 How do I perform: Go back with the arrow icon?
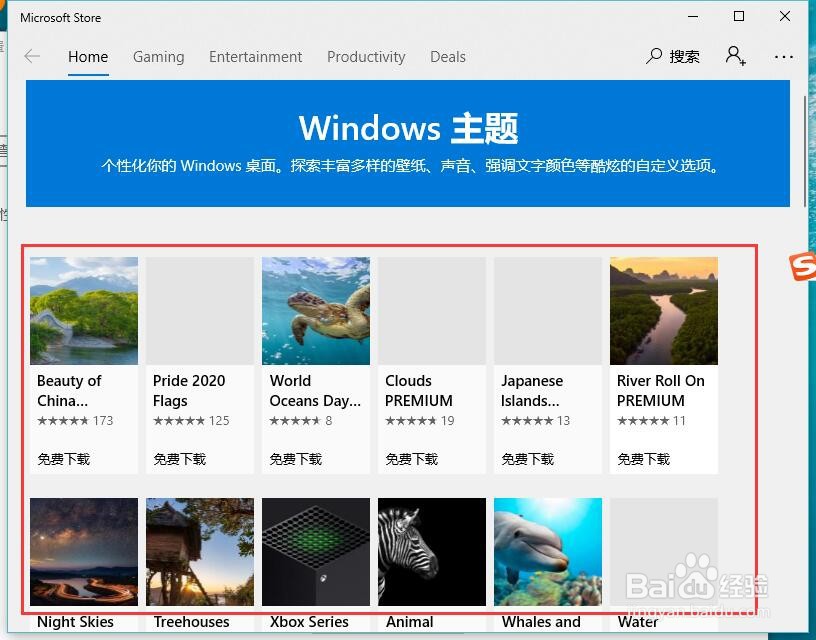tap(32, 56)
